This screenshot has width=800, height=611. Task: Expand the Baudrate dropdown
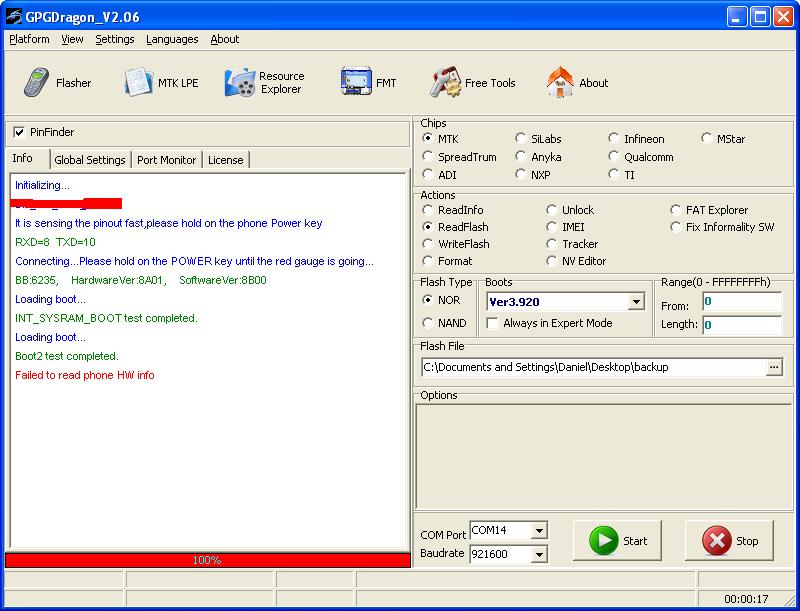pos(539,554)
